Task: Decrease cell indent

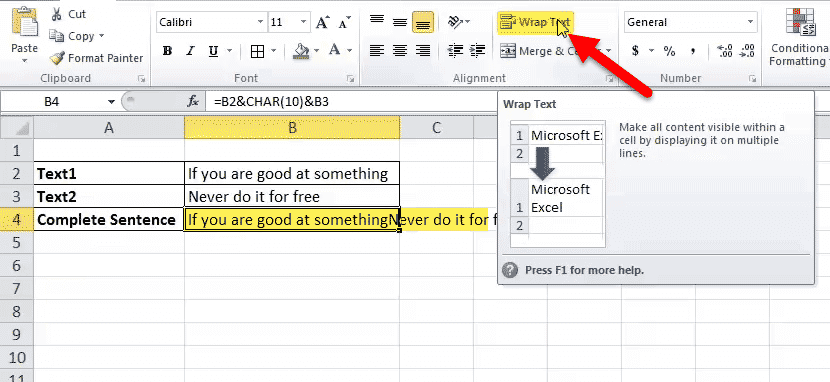Action: pos(455,50)
